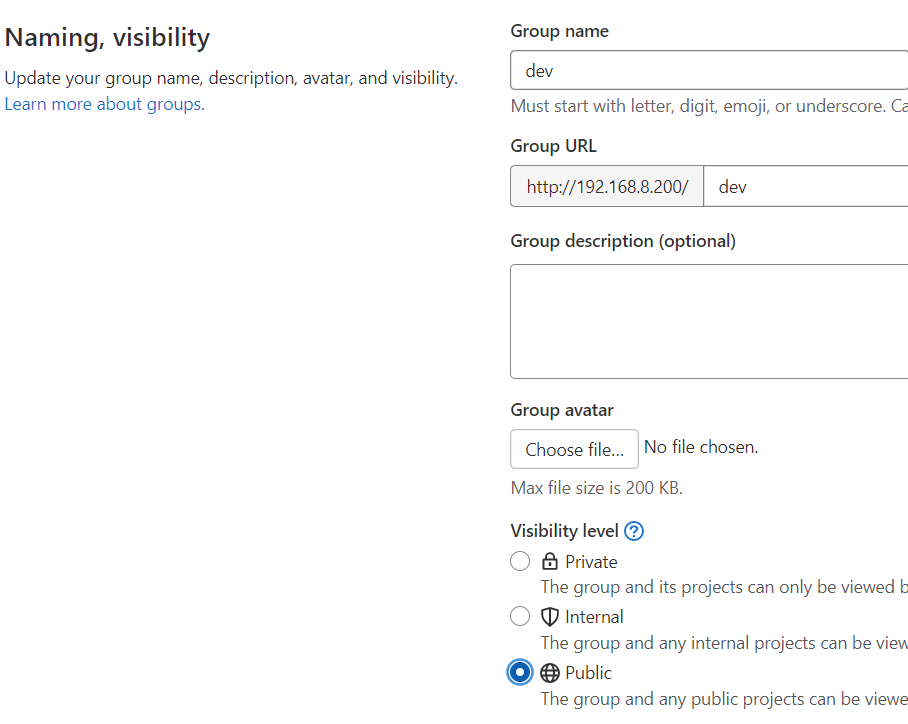Click the Visibility level help question-mark icon
Viewport: 908px width, 724px height.
tap(633, 531)
